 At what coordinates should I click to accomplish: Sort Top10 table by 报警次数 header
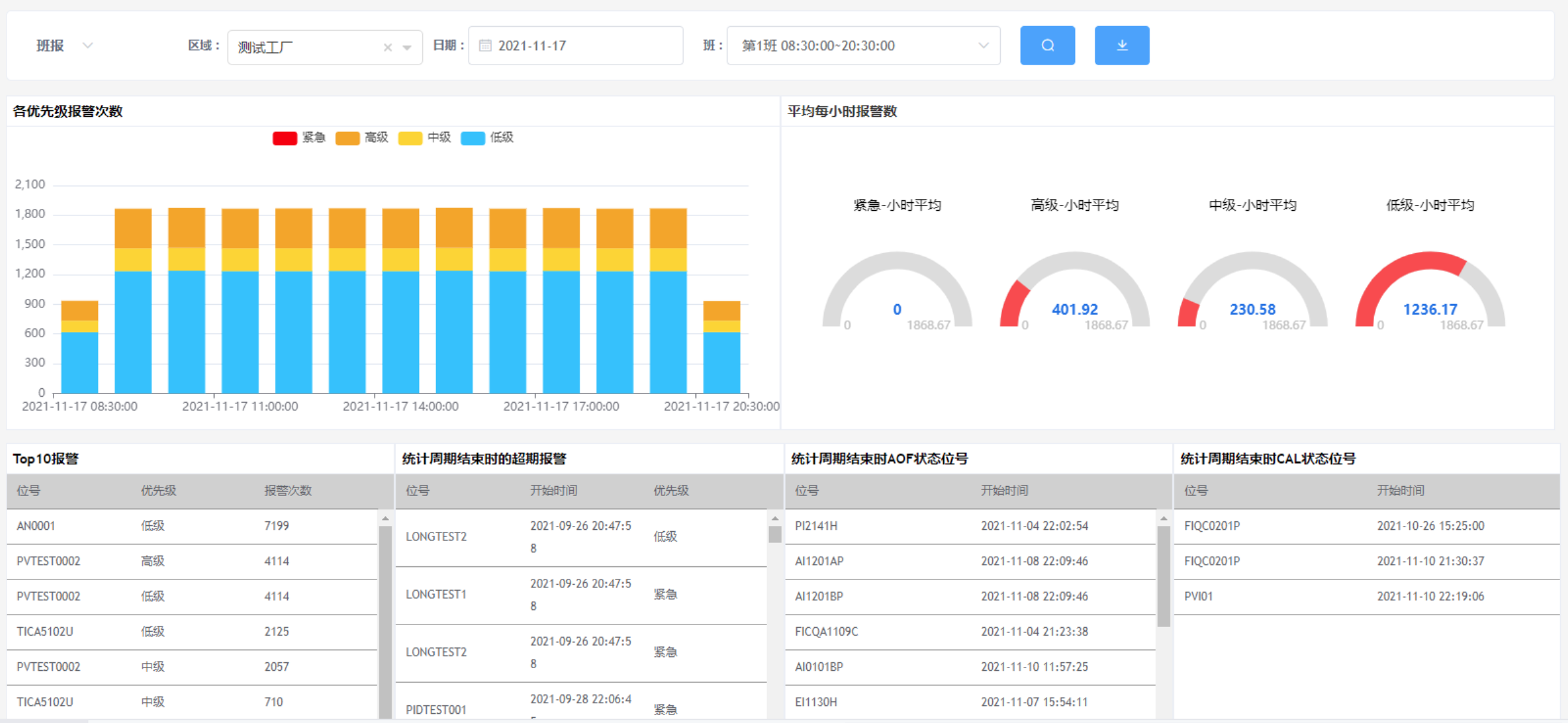pos(288,491)
